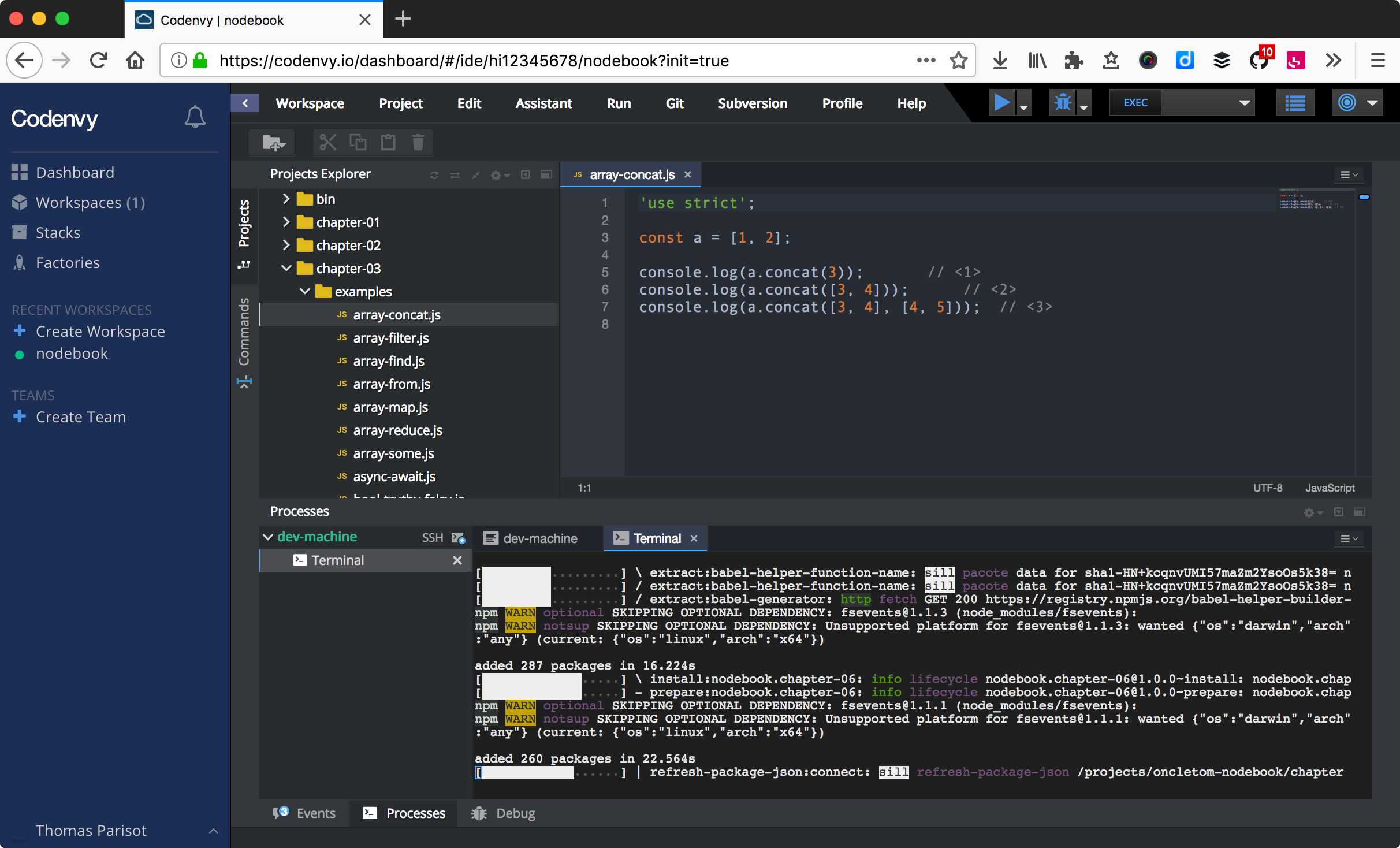Collapse all nodes in Projects Explorer
1400x848 pixels.
click(x=476, y=175)
